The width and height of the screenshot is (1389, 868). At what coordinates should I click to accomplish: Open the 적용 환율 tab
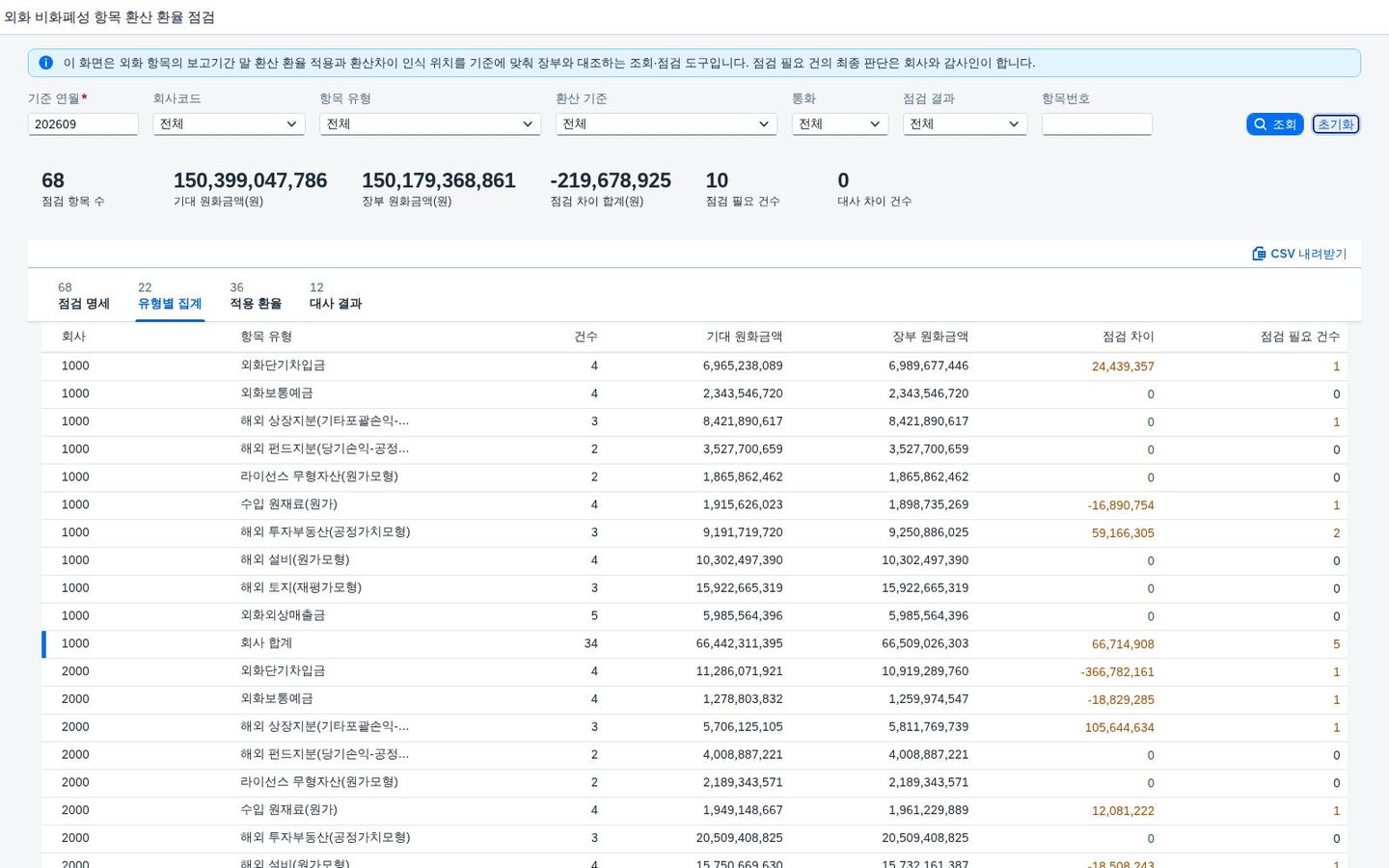256,296
